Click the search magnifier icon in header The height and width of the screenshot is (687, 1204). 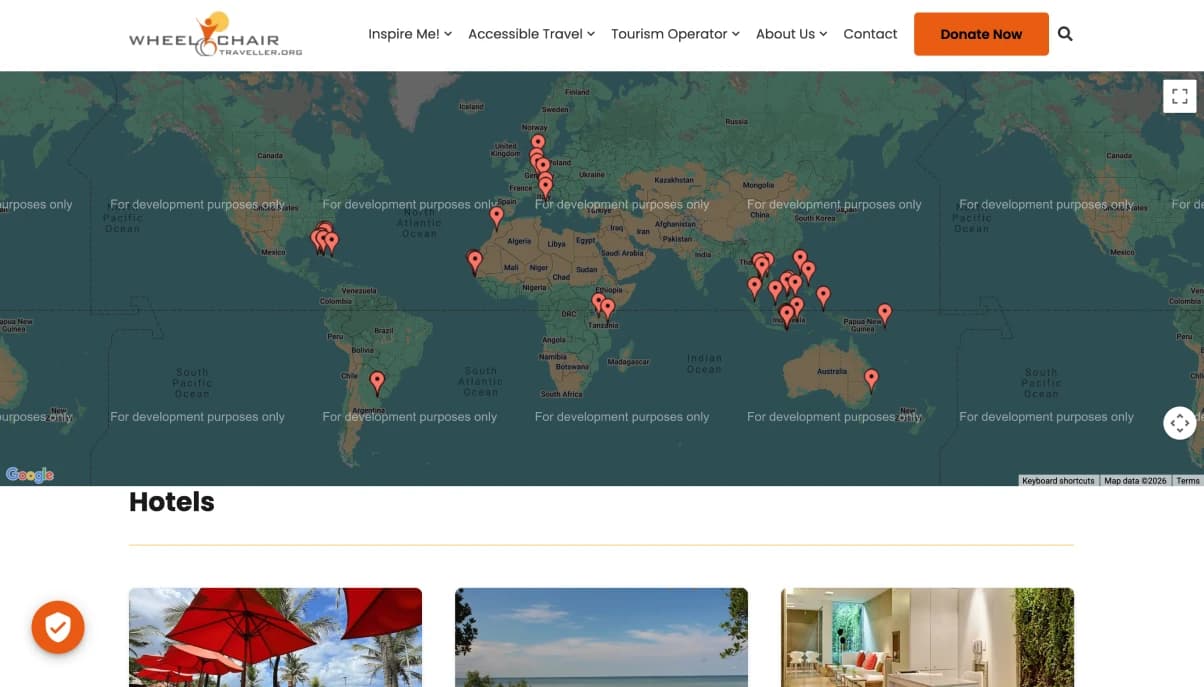pos(1065,34)
